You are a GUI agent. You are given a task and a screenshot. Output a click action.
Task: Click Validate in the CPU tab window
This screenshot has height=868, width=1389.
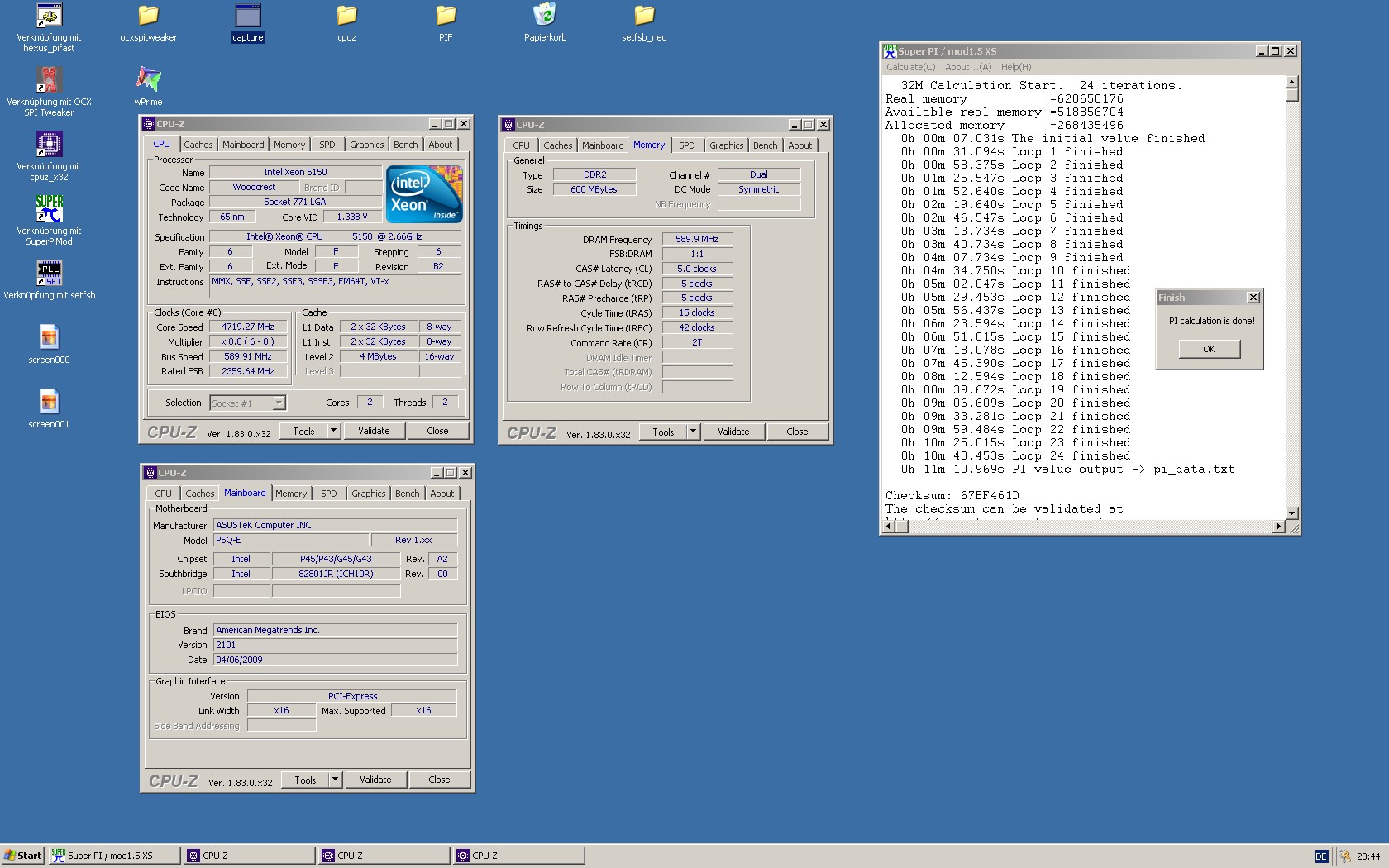tap(374, 431)
